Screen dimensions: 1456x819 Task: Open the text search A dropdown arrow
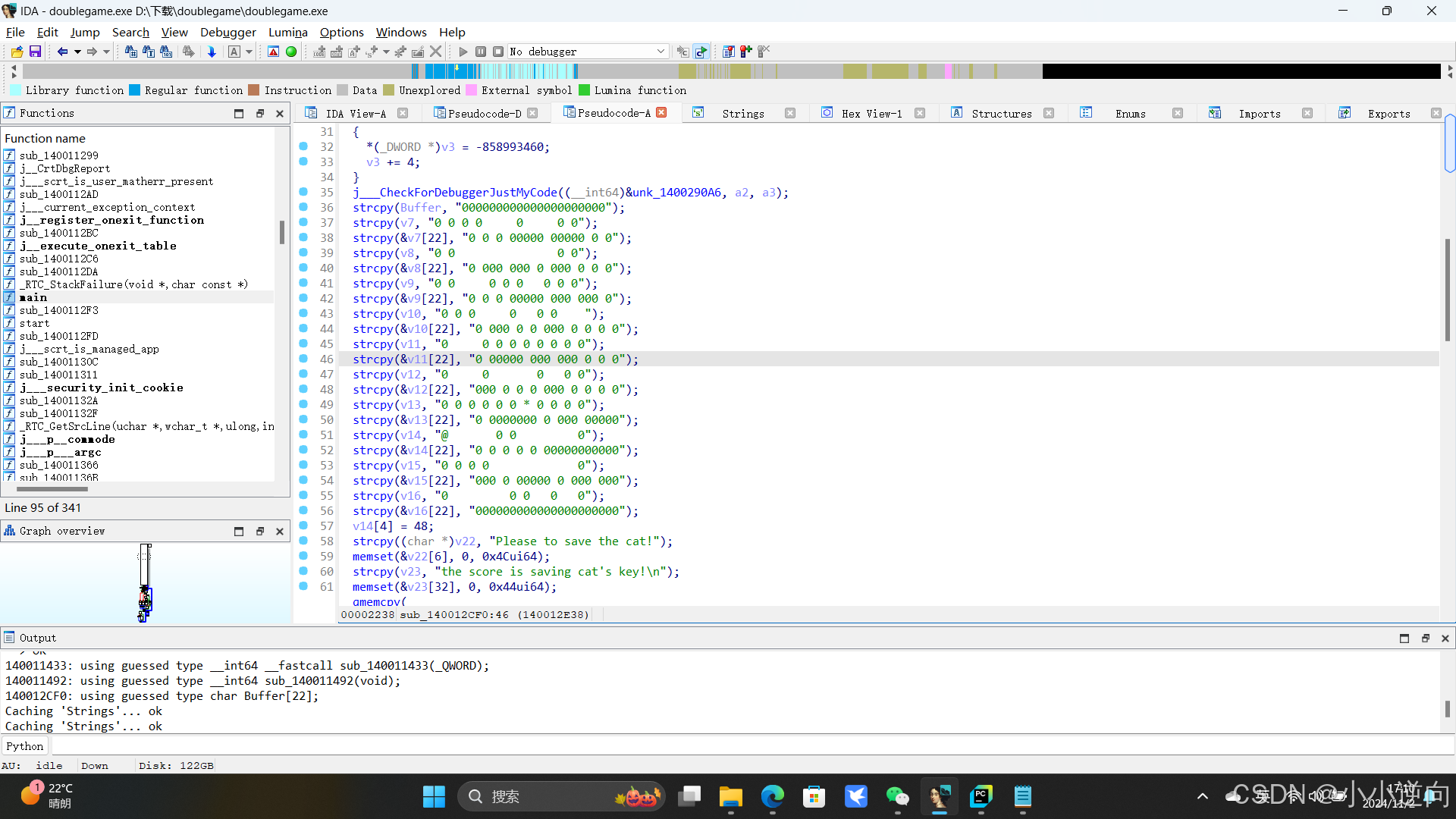coord(249,52)
